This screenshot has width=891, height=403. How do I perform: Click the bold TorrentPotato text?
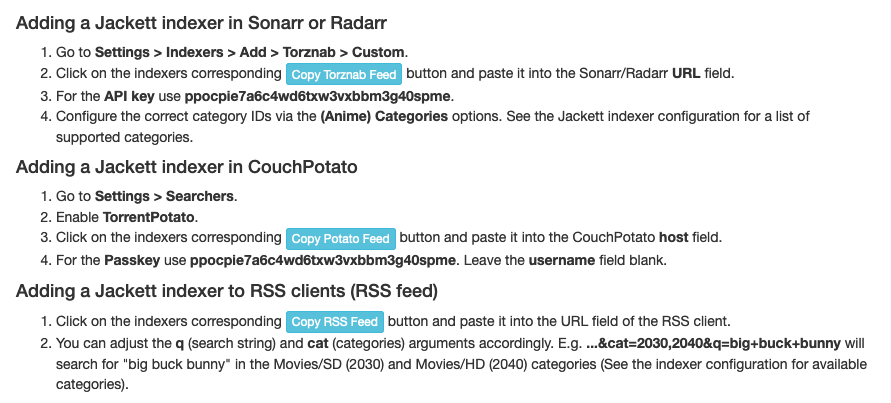(x=149, y=217)
